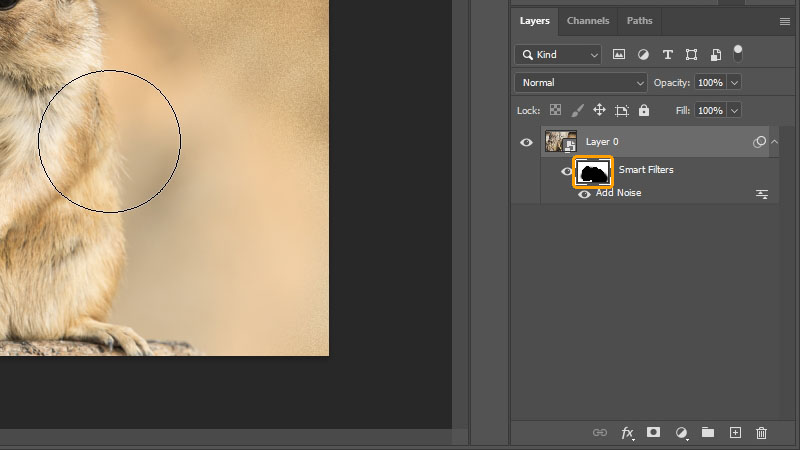This screenshot has height=450, width=800.
Task: Lock image pixels with the brush icon
Action: pos(578,110)
